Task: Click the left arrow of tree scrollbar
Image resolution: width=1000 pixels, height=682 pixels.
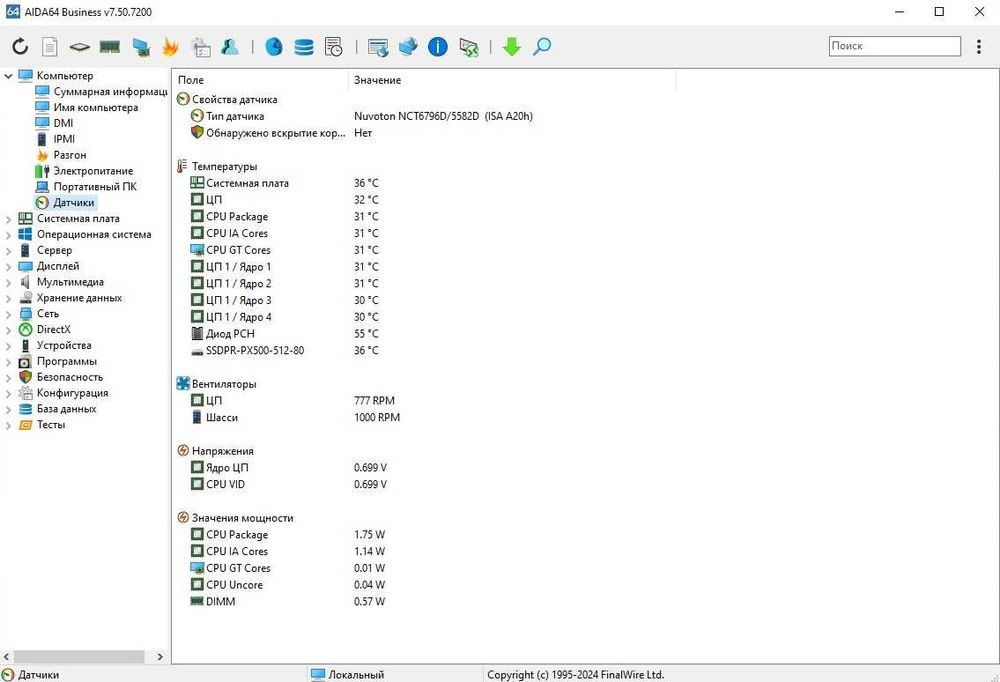Action: tap(6, 656)
